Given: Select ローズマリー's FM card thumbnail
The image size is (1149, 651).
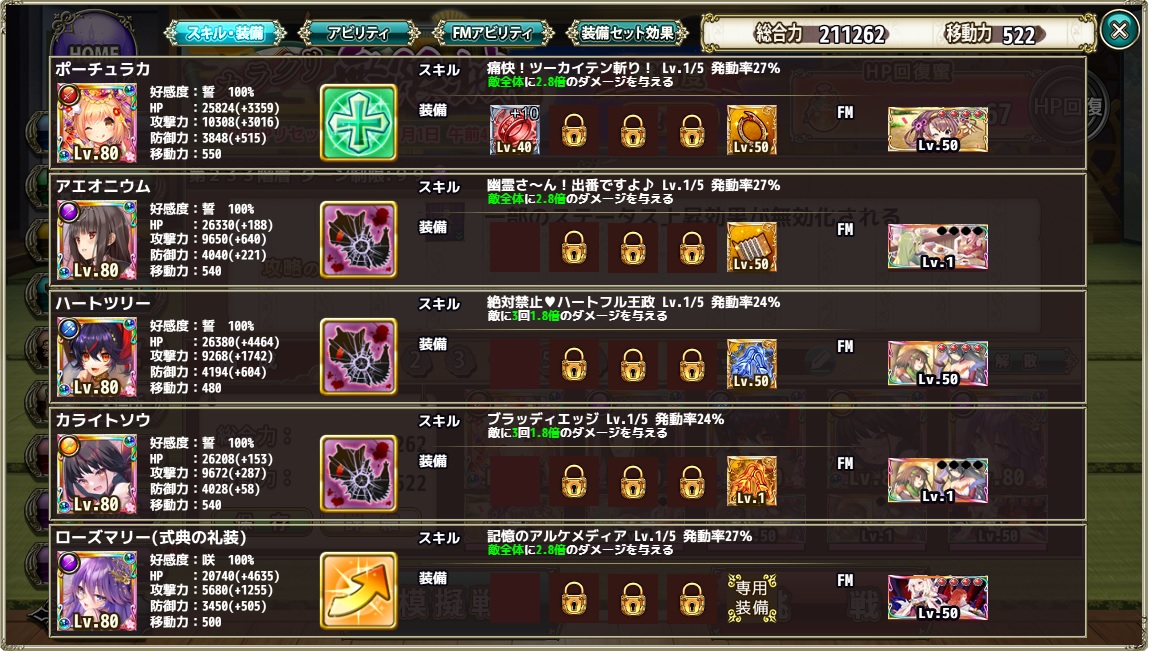Looking at the screenshot, I should coord(938,597).
